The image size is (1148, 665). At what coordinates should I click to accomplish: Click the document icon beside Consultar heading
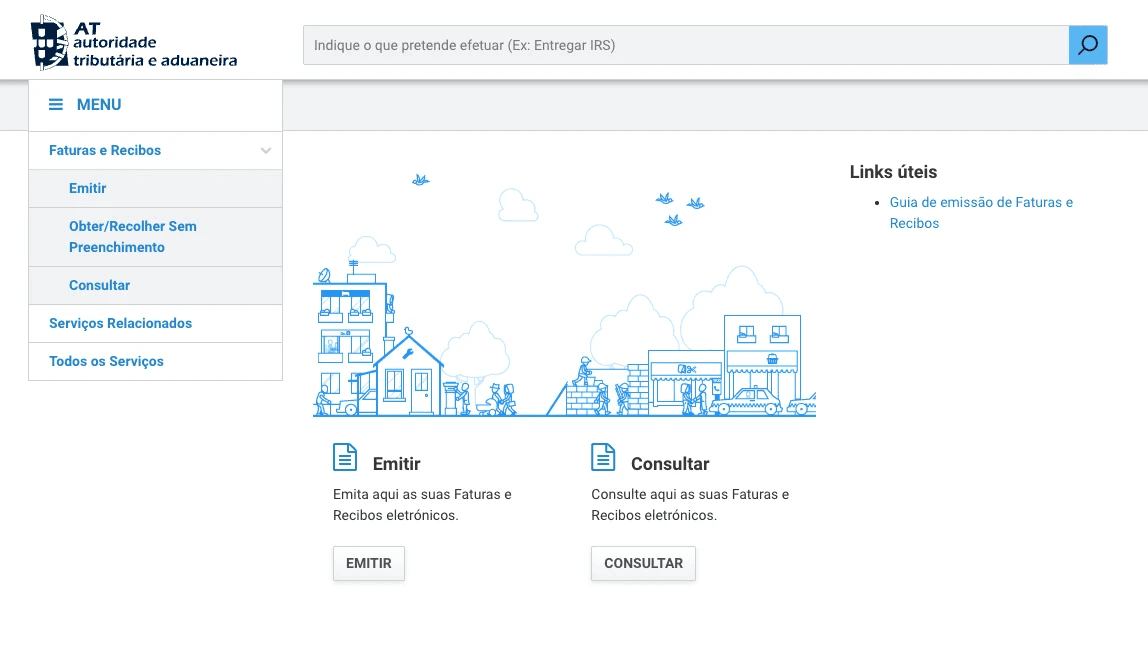point(603,457)
